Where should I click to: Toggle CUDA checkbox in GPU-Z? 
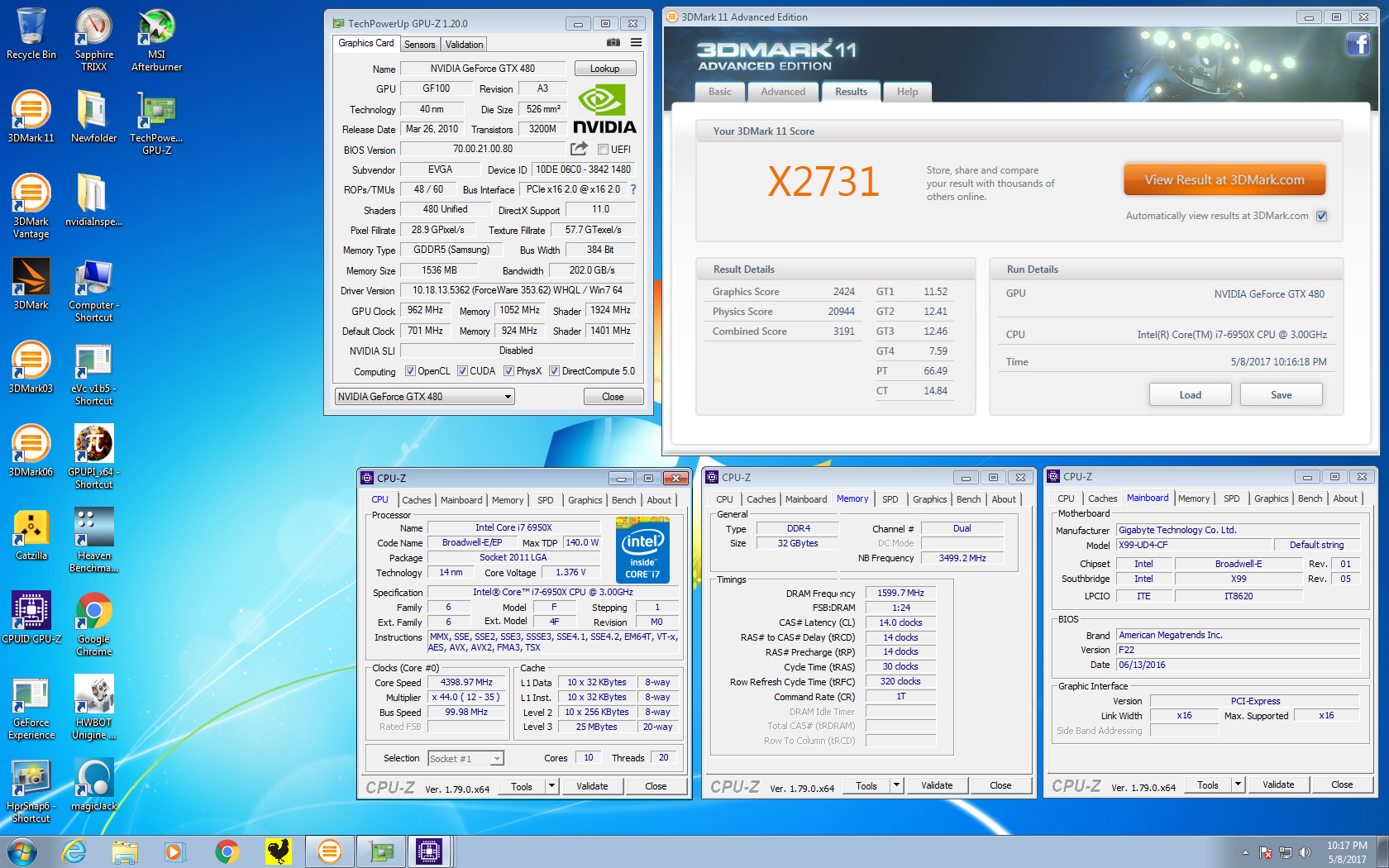462,371
